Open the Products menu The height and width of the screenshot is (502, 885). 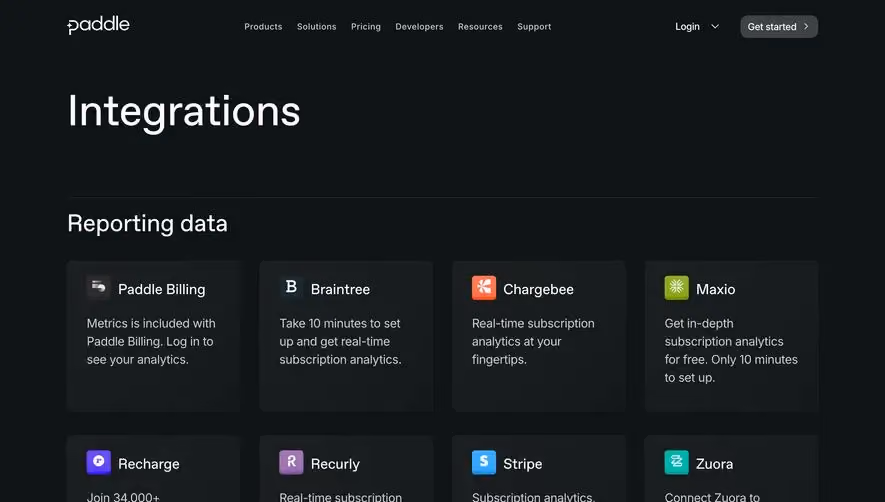pyautogui.click(x=263, y=27)
